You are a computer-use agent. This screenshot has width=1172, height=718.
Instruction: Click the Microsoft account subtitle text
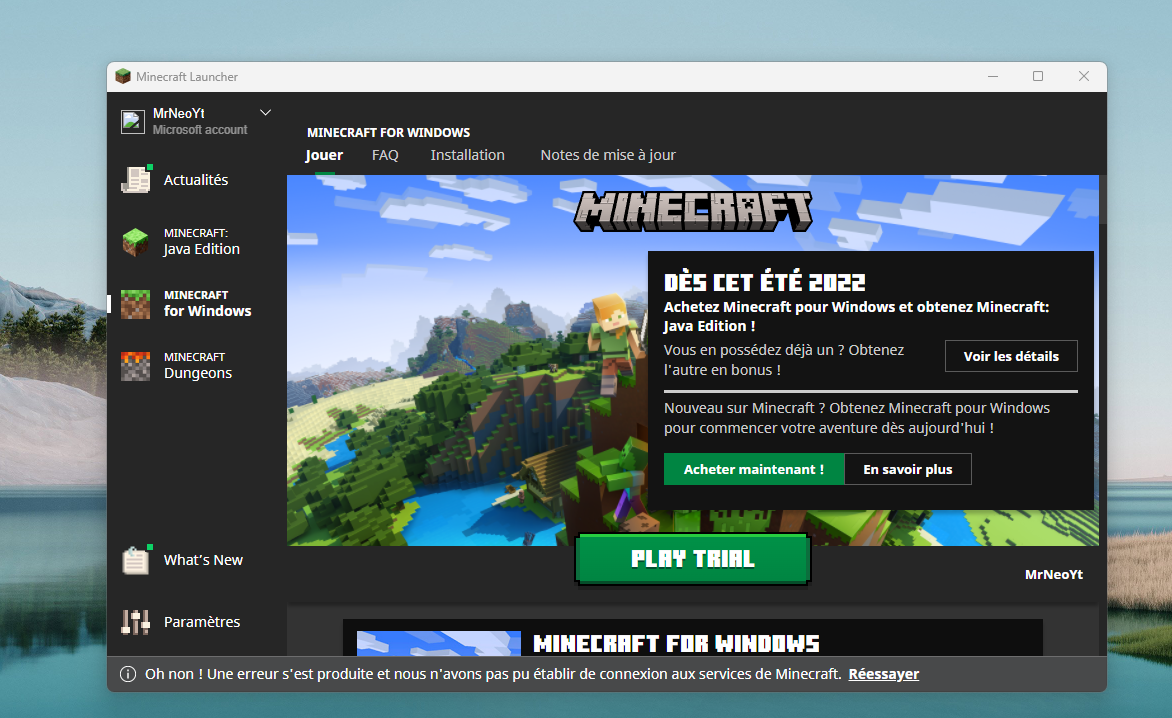200,130
